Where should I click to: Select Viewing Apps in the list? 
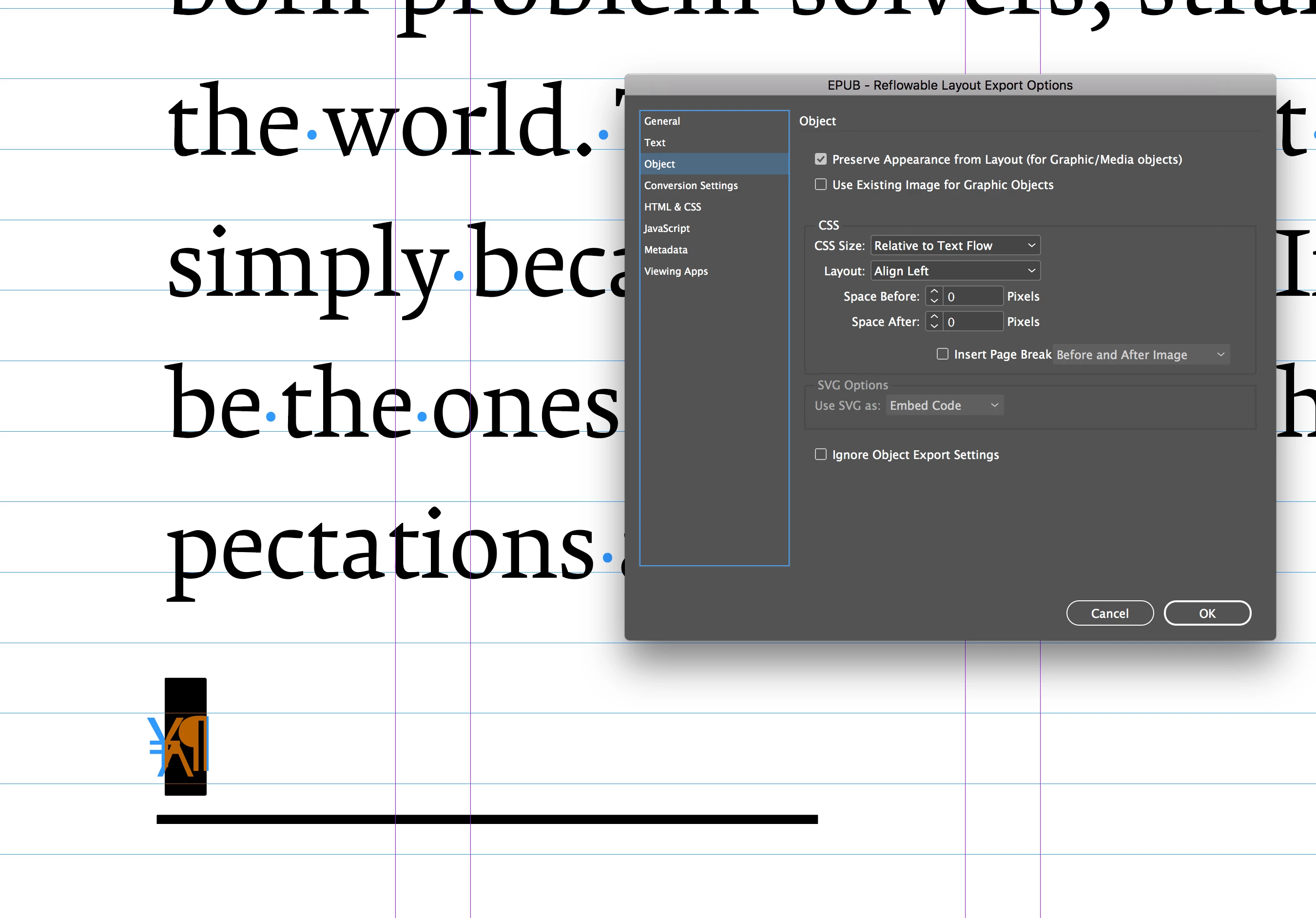[676, 271]
